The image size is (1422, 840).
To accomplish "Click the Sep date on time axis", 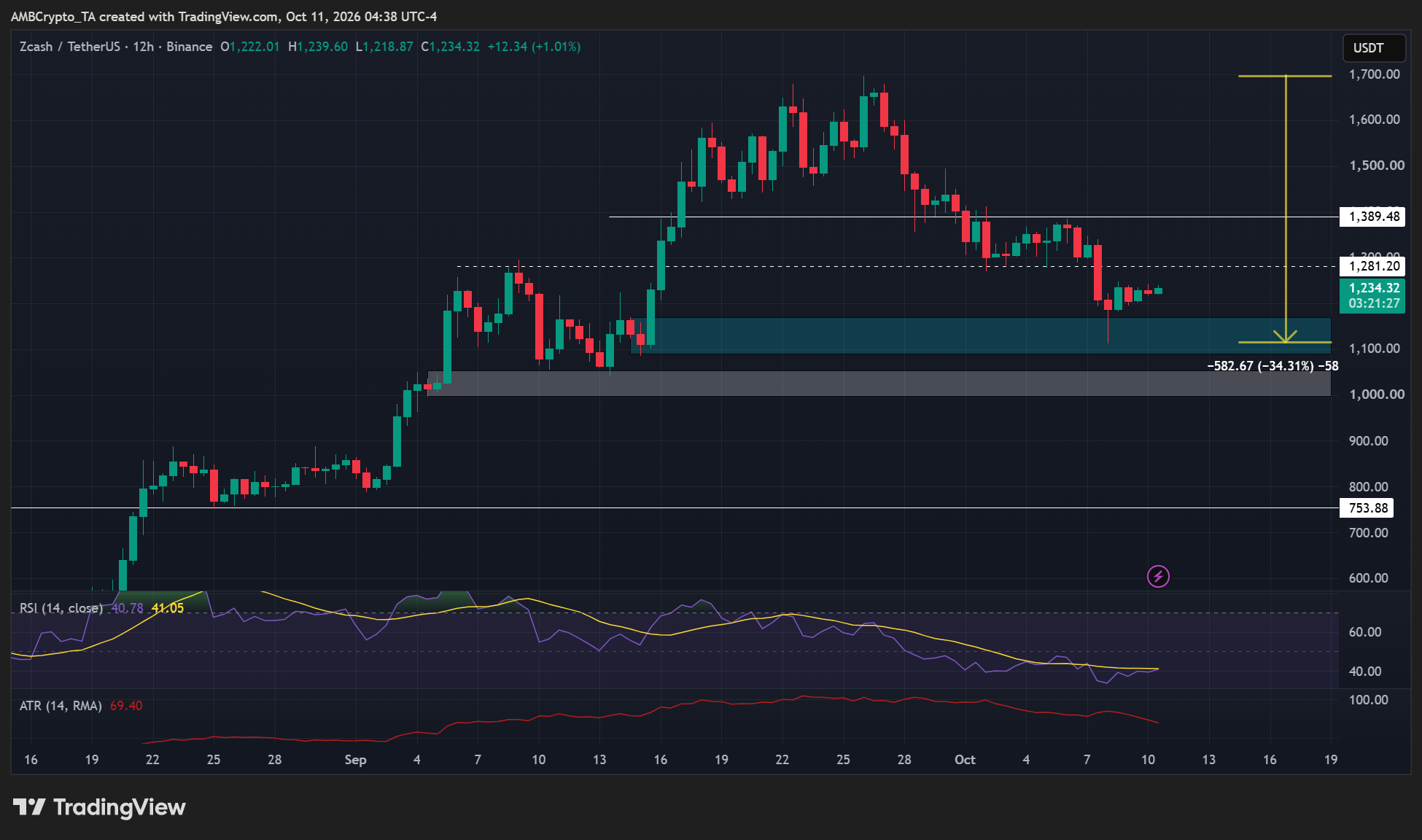I will [x=355, y=760].
